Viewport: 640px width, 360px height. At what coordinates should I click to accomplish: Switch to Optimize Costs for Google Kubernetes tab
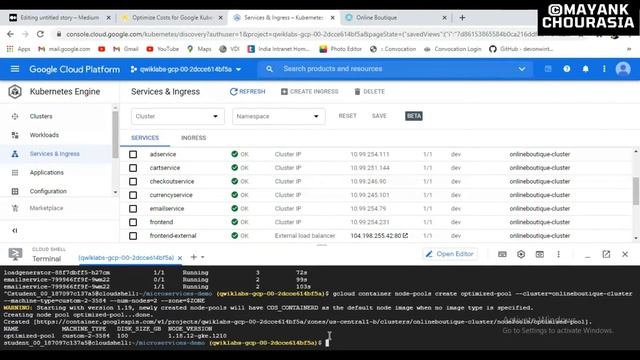pyautogui.click(x=172, y=18)
